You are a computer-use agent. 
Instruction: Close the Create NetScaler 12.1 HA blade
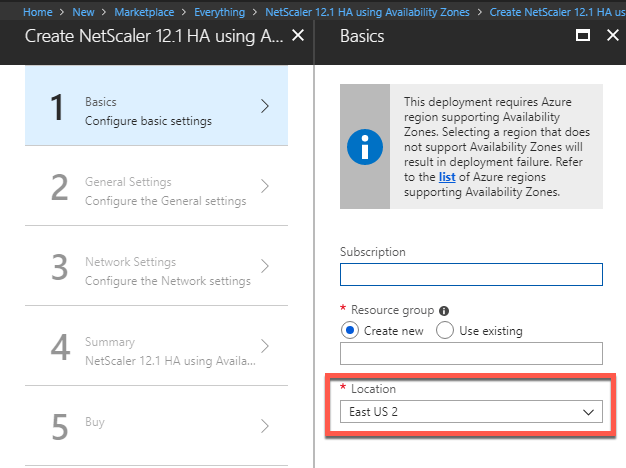pyautogui.click(x=298, y=36)
